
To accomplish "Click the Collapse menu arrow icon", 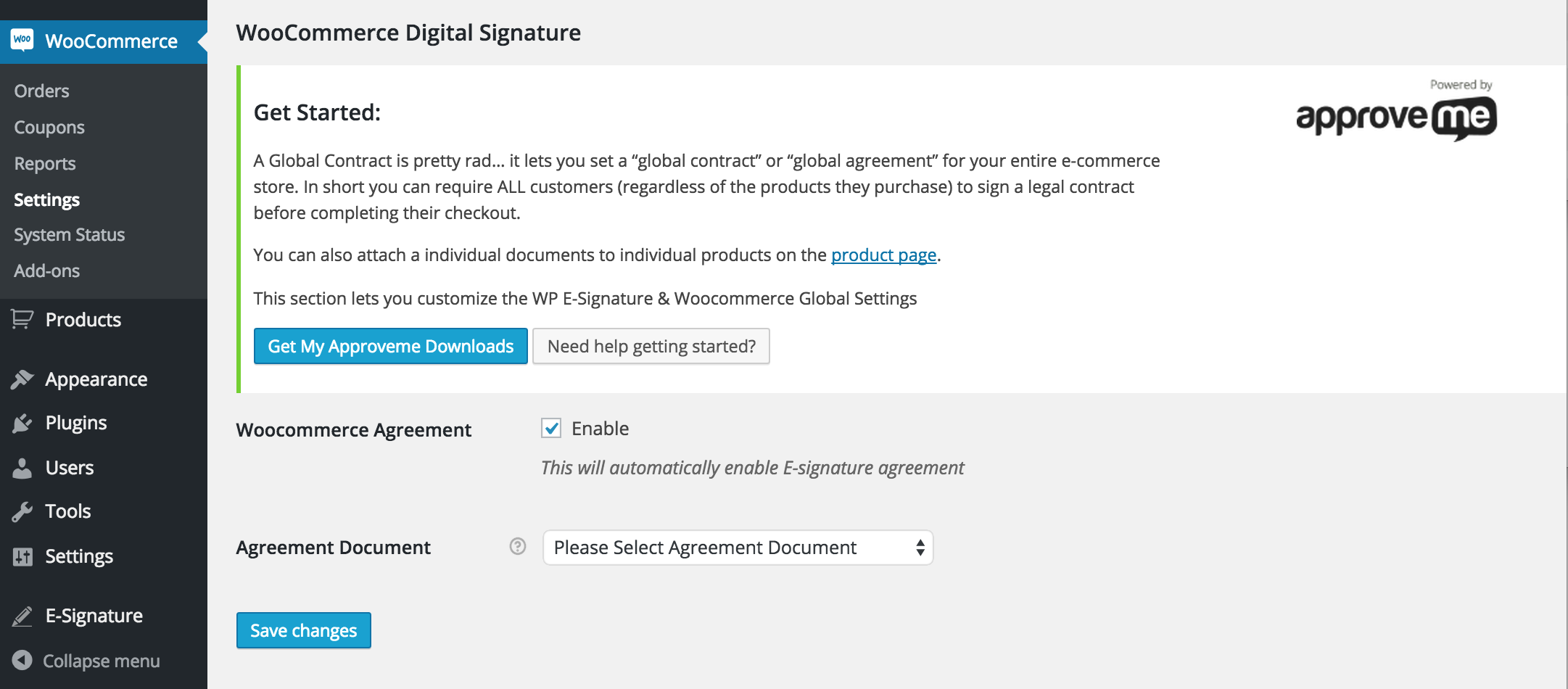I will (x=22, y=660).
